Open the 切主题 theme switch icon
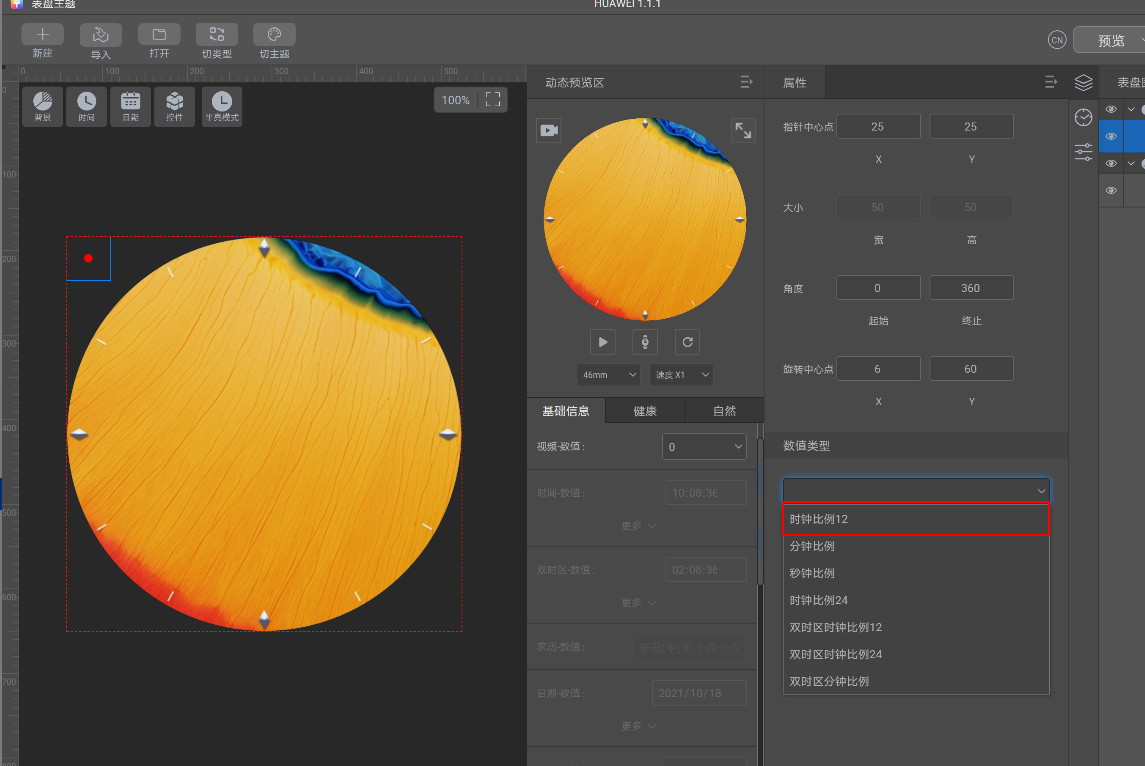Image resolution: width=1145 pixels, height=766 pixels. [274, 35]
